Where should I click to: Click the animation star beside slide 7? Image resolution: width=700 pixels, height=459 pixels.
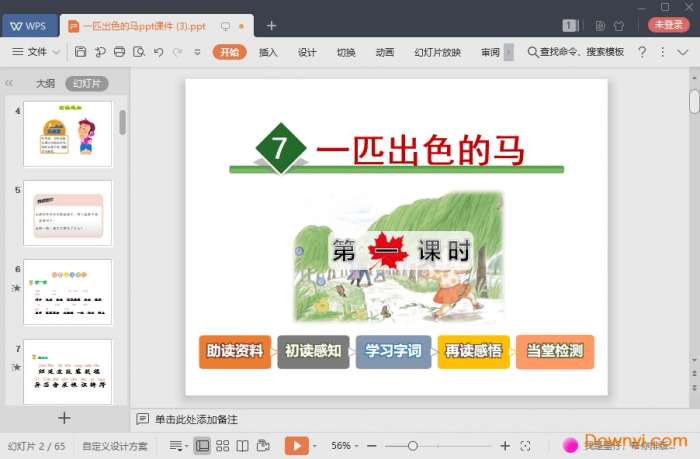(17, 367)
